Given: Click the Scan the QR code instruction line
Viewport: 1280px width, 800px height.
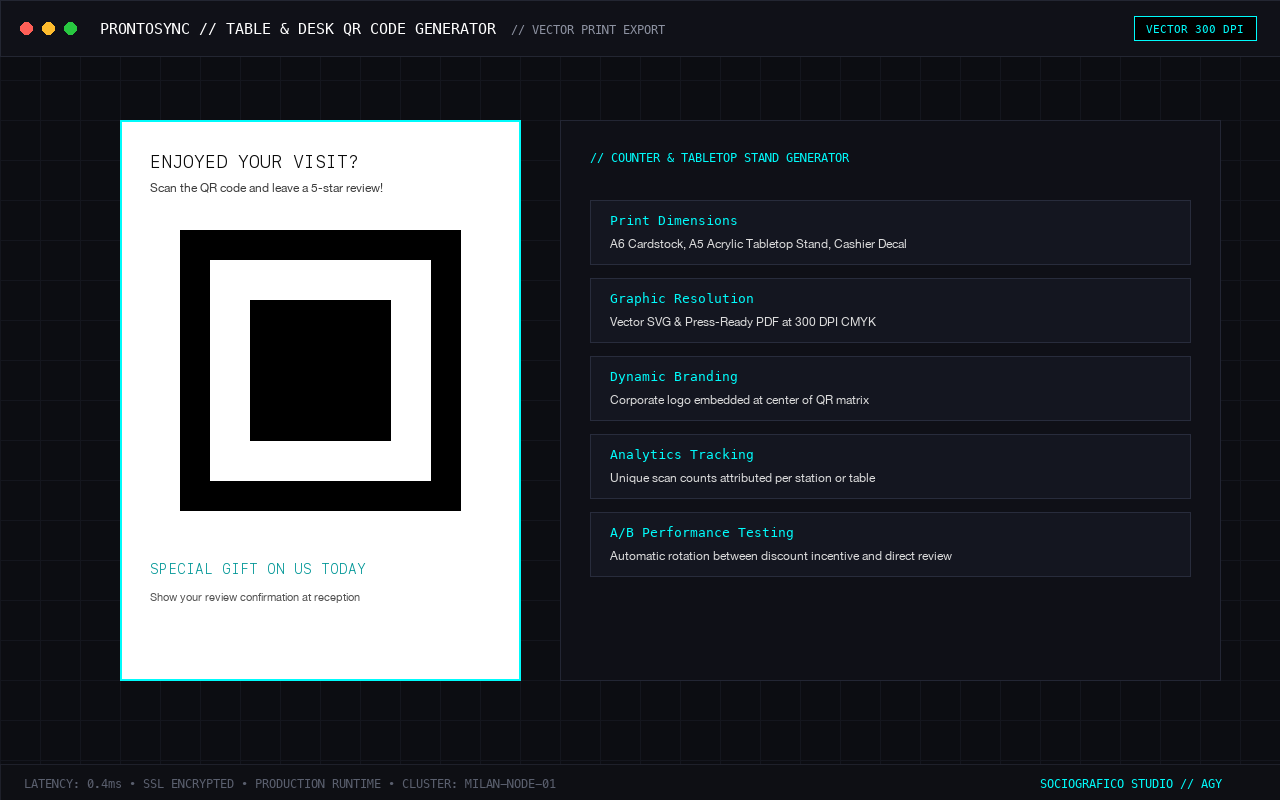Looking at the screenshot, I should coord(266,188).
